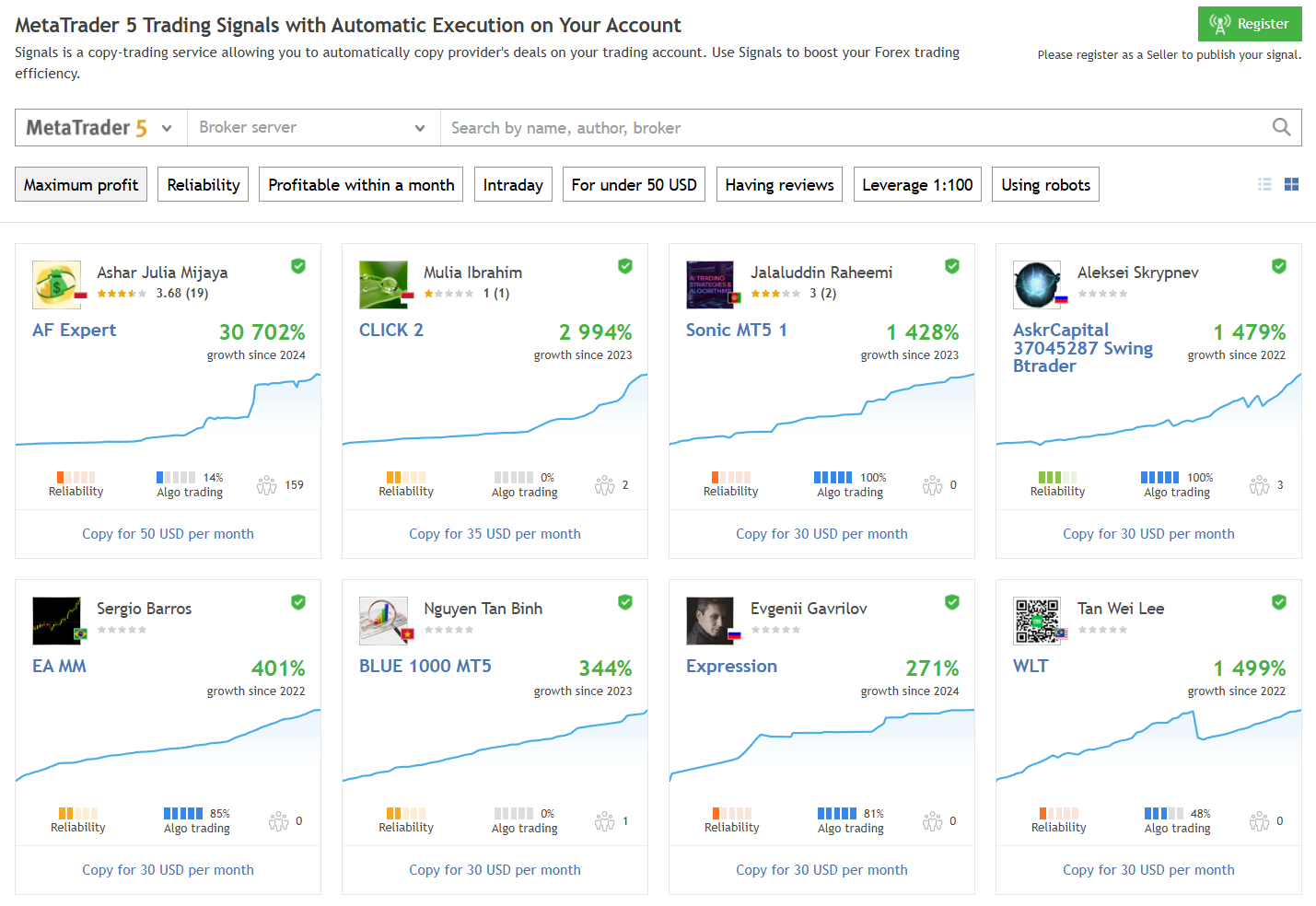Open Mulia Ibrahim avatar image
The image size is (1316, 906).
(x=383, y=285)
